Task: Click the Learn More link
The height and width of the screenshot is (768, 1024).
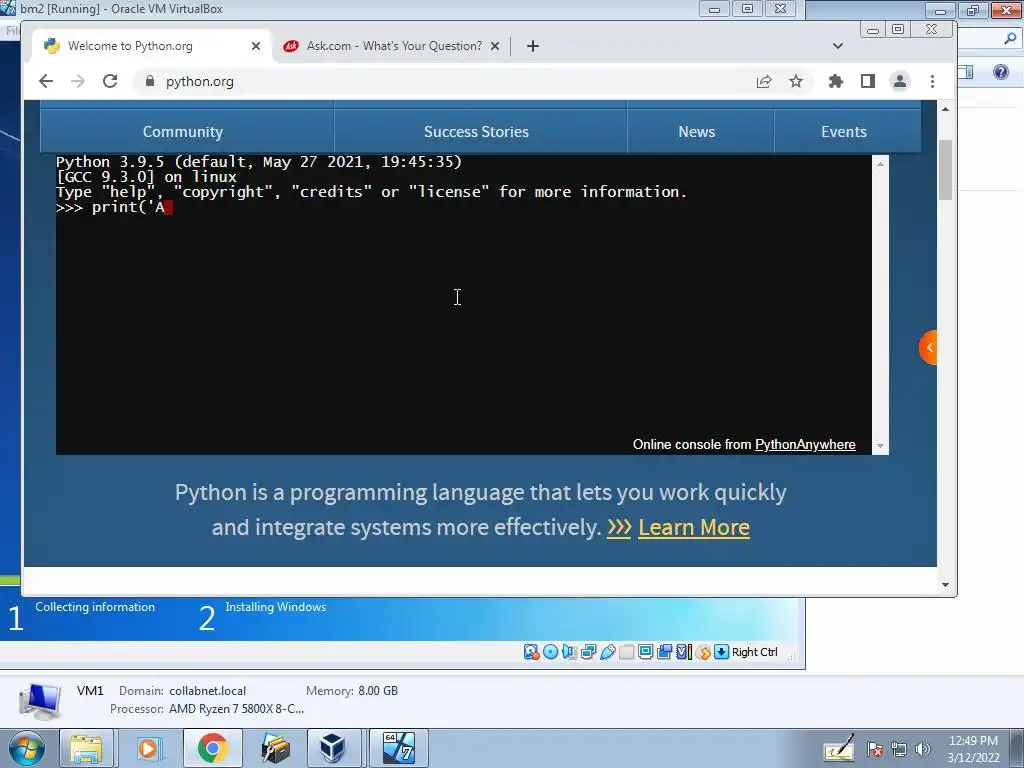Action: tap(694, 527)
